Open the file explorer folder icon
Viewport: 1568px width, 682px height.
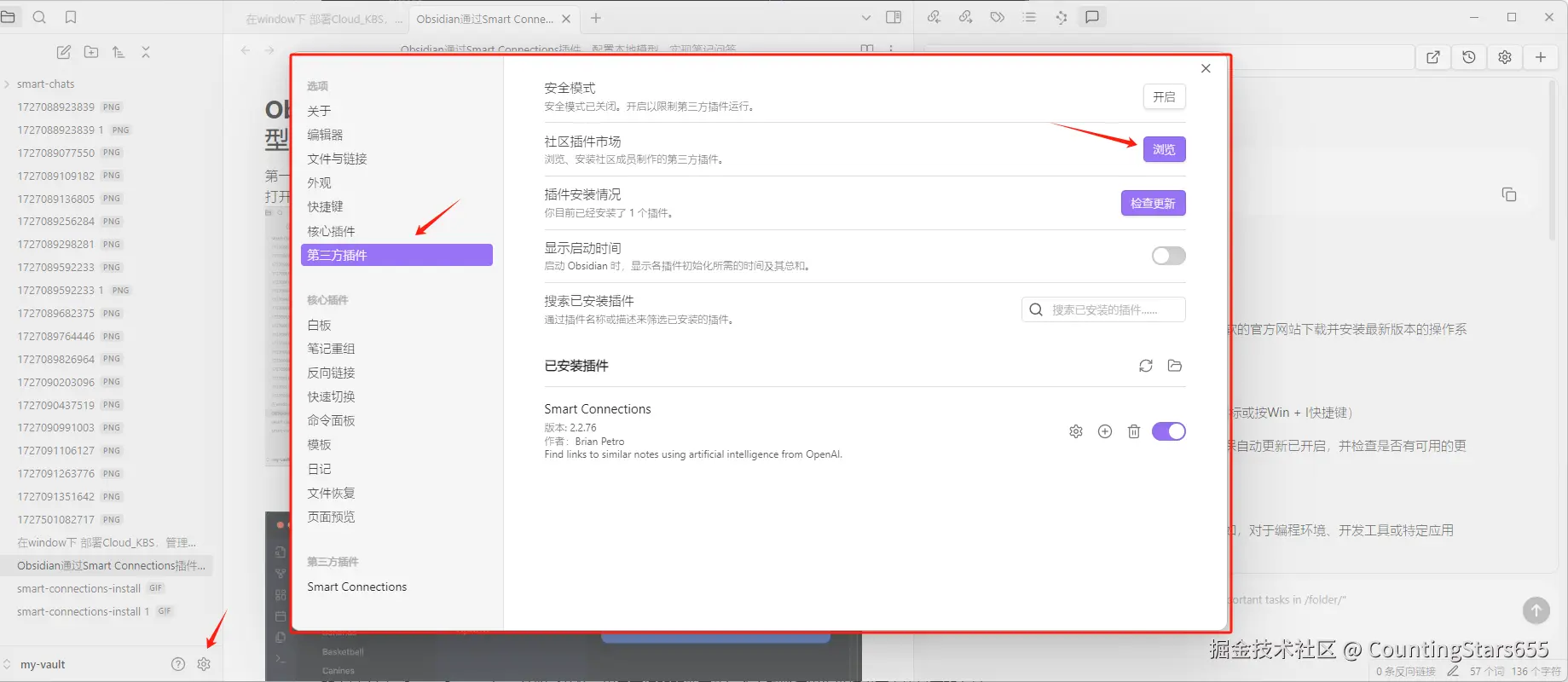tap(8, 17)
